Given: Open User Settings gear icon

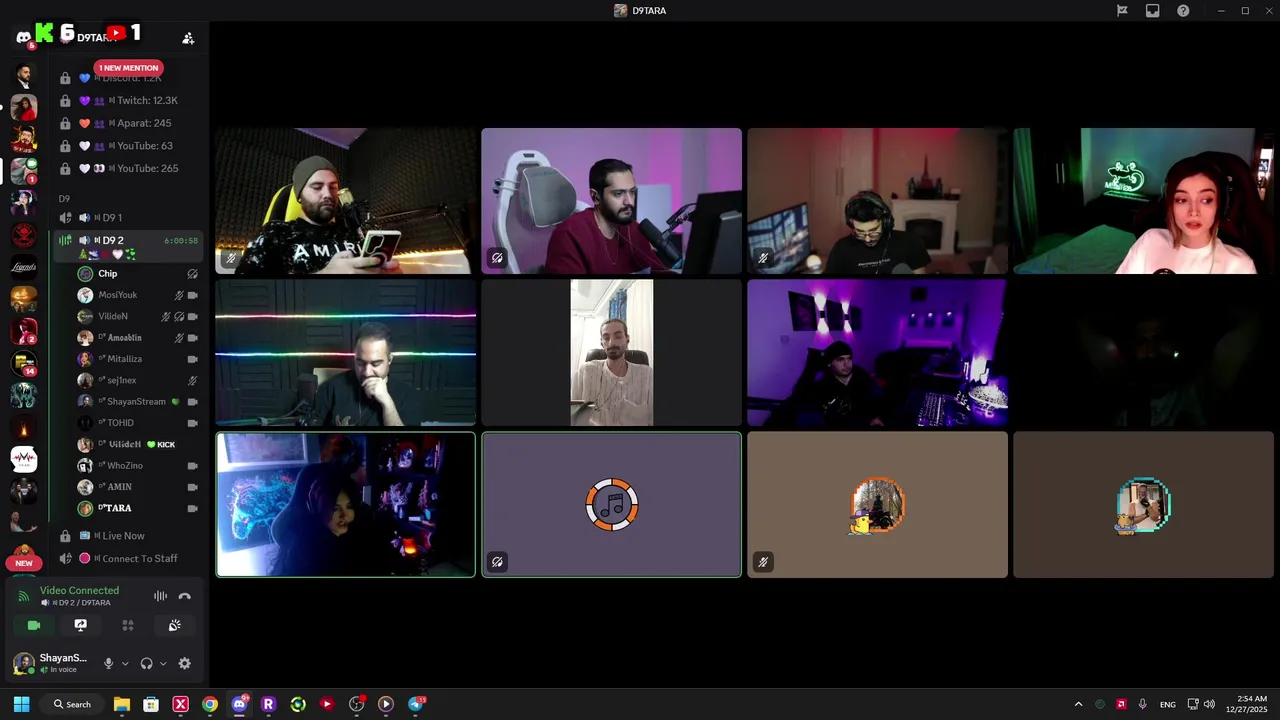Looking at the screenshot, I should coord(184,663).
